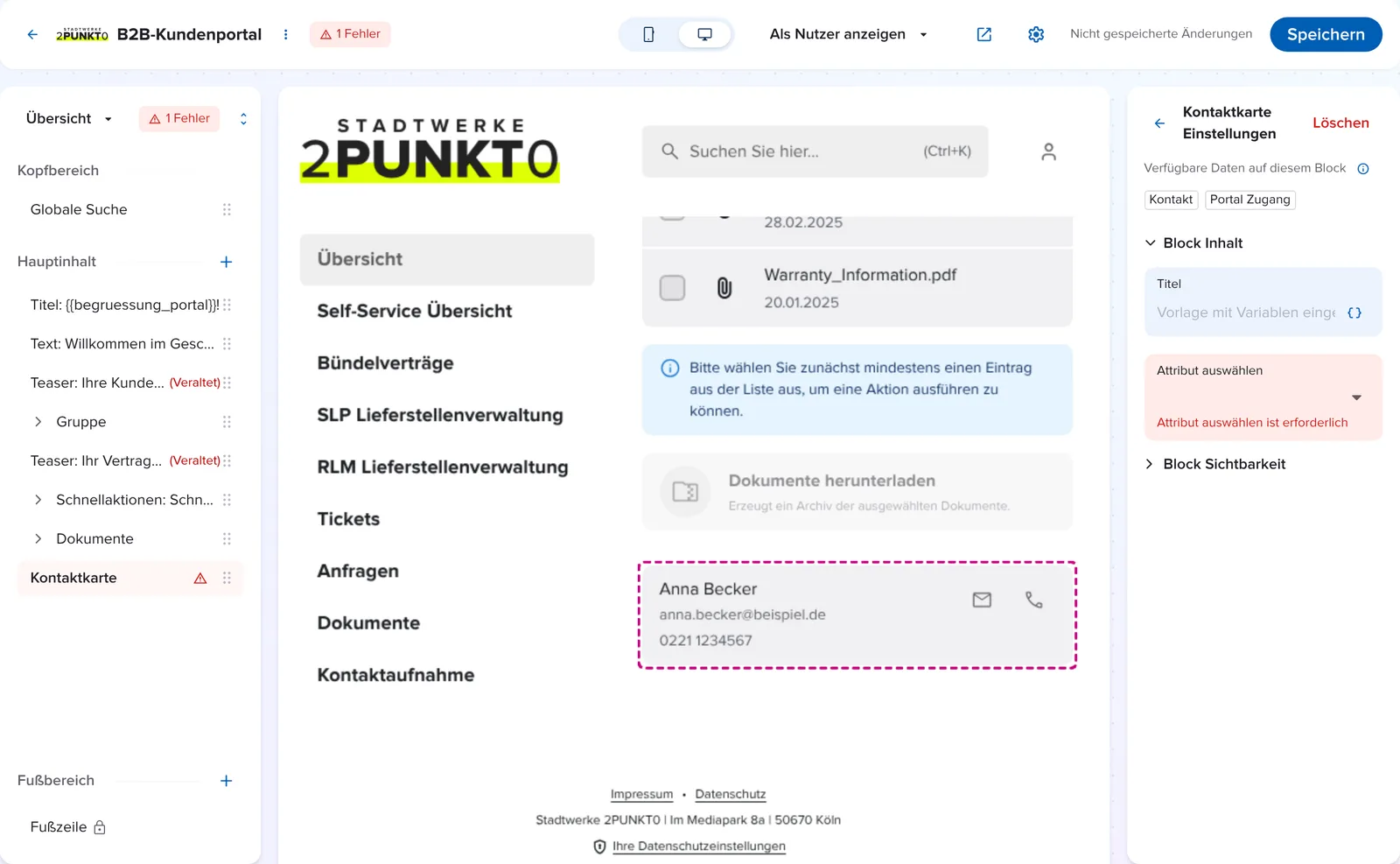Add a block to Hauptinhalt with the plus icon
The height and width of the screenshot is (864, 1400).
pyautogui.click(x=226, y=262)
